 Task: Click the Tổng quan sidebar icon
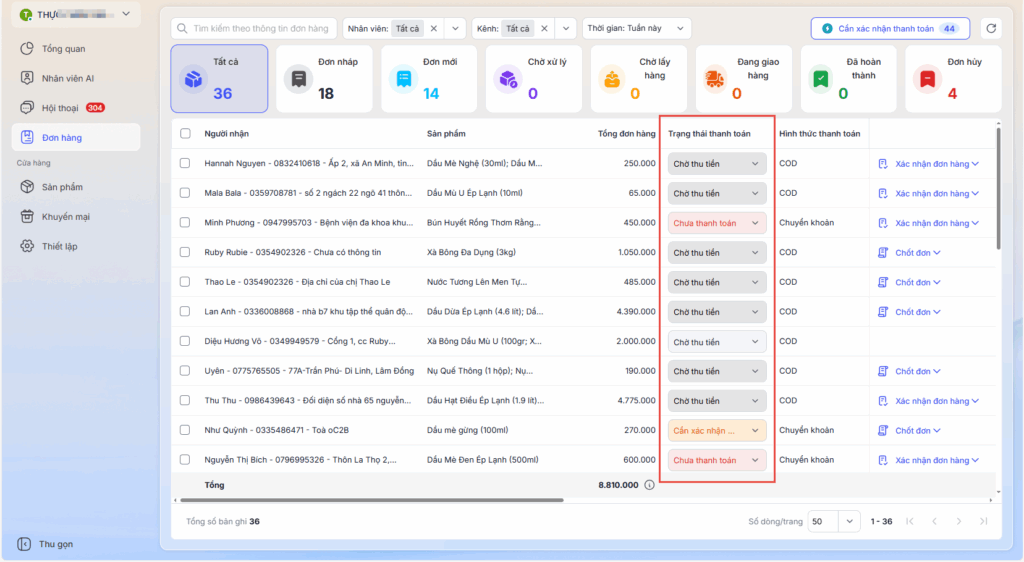coord(27,48)
